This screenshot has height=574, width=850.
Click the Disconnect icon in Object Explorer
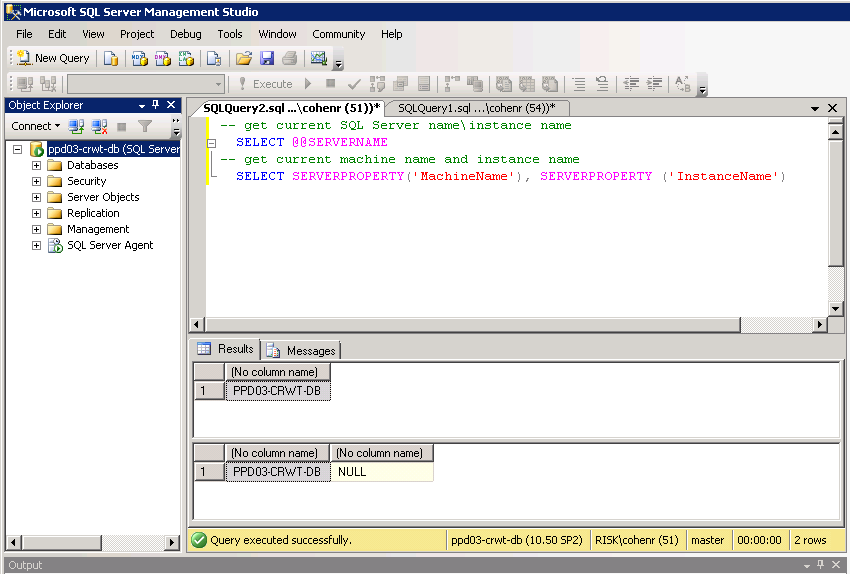pyautogui.click(x=99, y=126)
